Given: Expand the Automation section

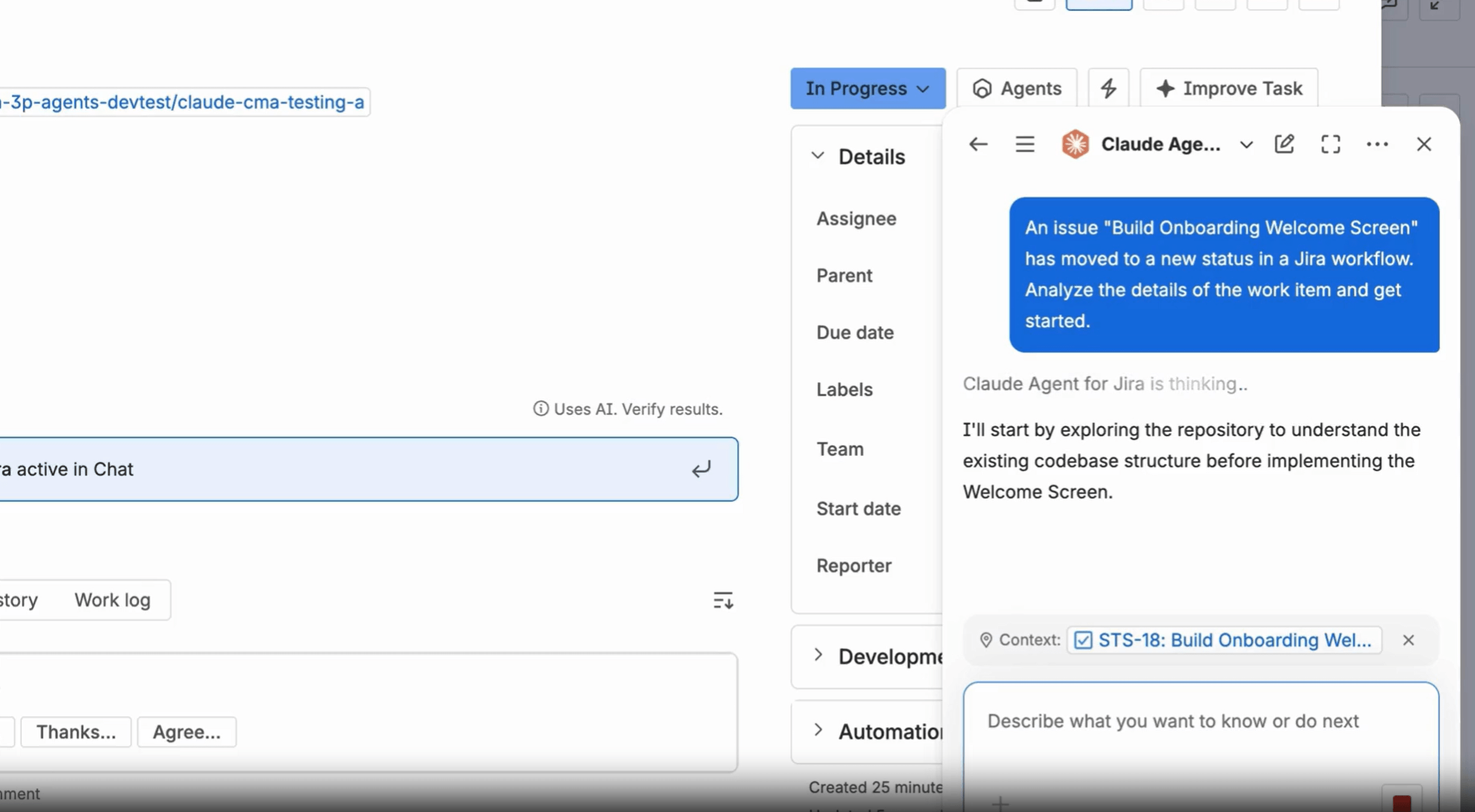Looking at the screenshot, I should [818, 730].
